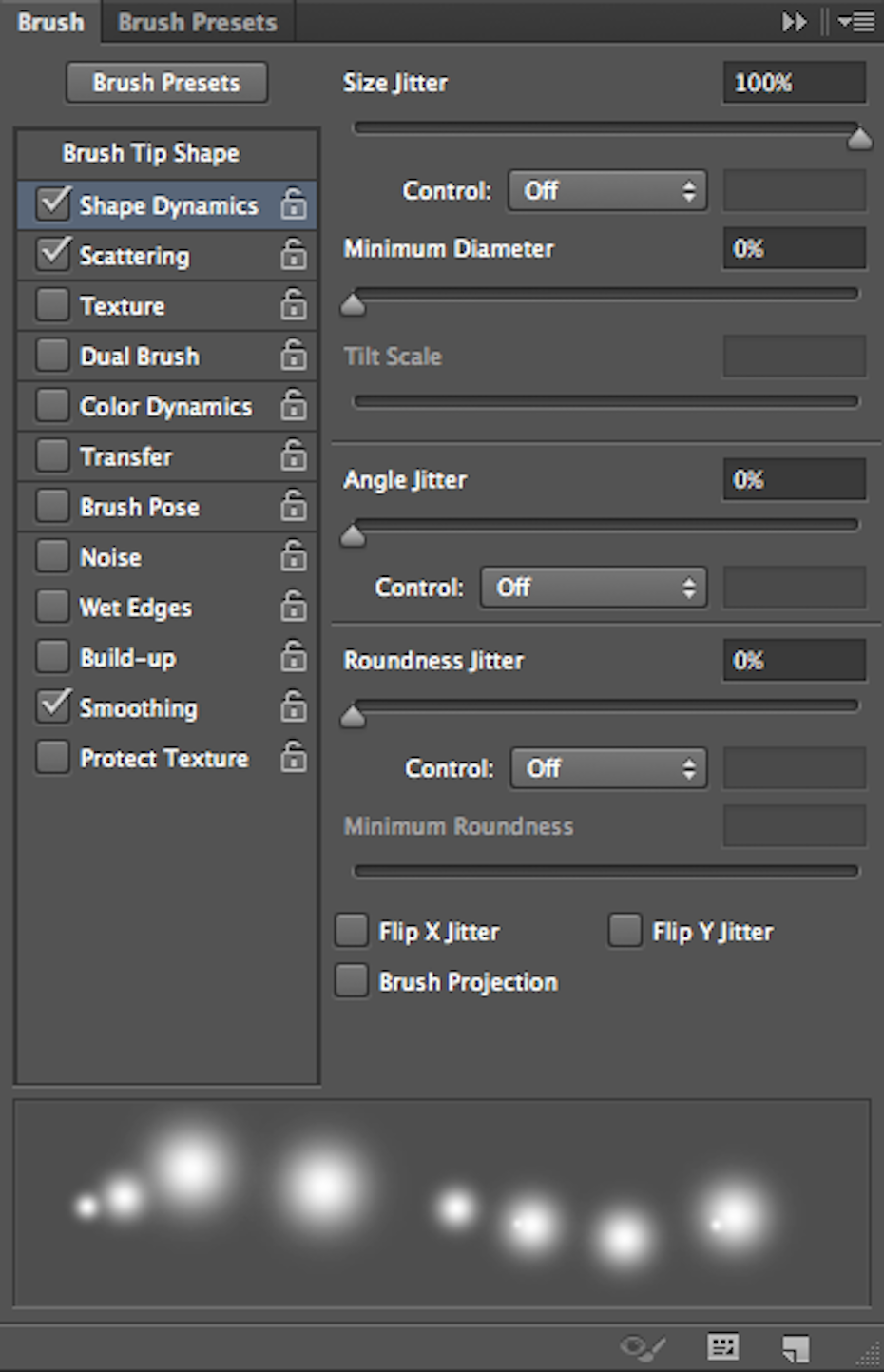Image resolution: width=884 pixels, height=1372 pixels.
Task: Open the Roundness Jitter Control dropdown
Action: [x=608, y=768]
